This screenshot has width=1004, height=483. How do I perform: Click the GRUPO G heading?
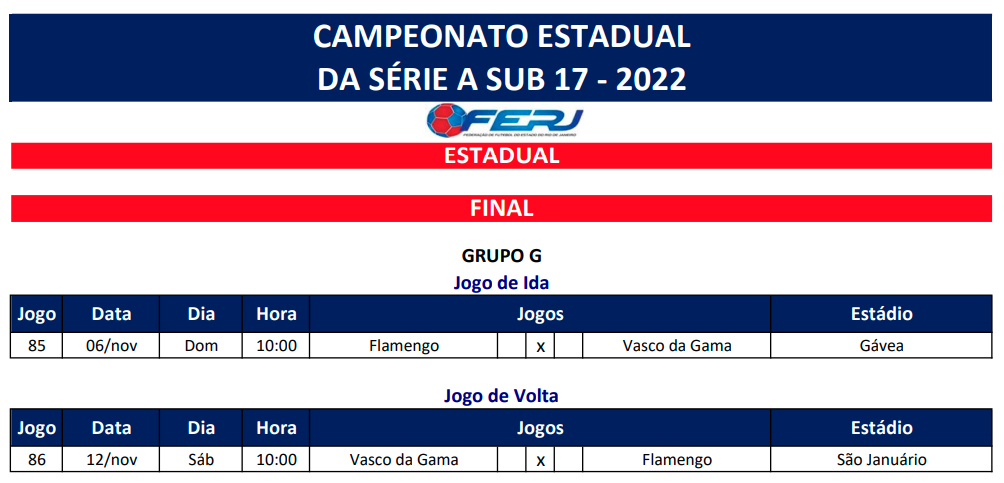click(502, 256)
